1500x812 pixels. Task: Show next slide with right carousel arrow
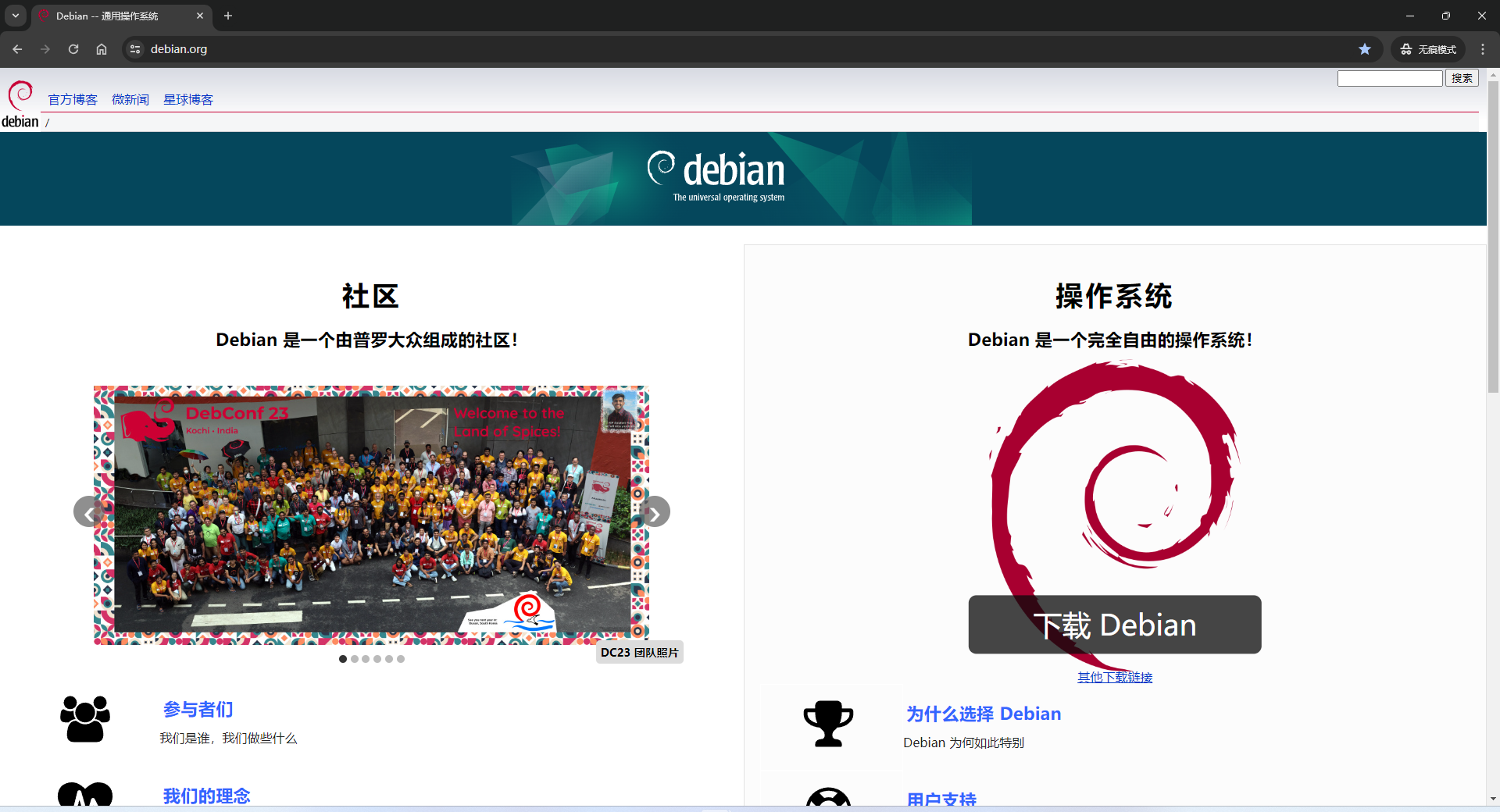[x=655, y=512]
